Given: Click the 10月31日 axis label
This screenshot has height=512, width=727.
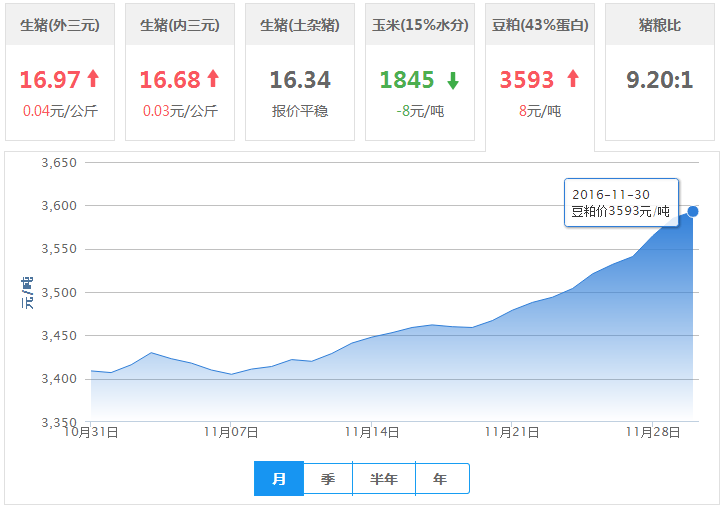Looking at the screenshot, I should (x=91, y=432).
